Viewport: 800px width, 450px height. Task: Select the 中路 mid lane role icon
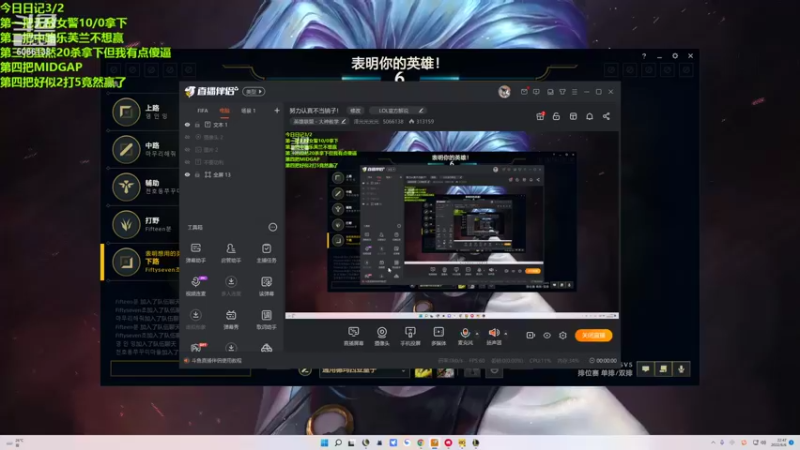[x=126, y=149]
